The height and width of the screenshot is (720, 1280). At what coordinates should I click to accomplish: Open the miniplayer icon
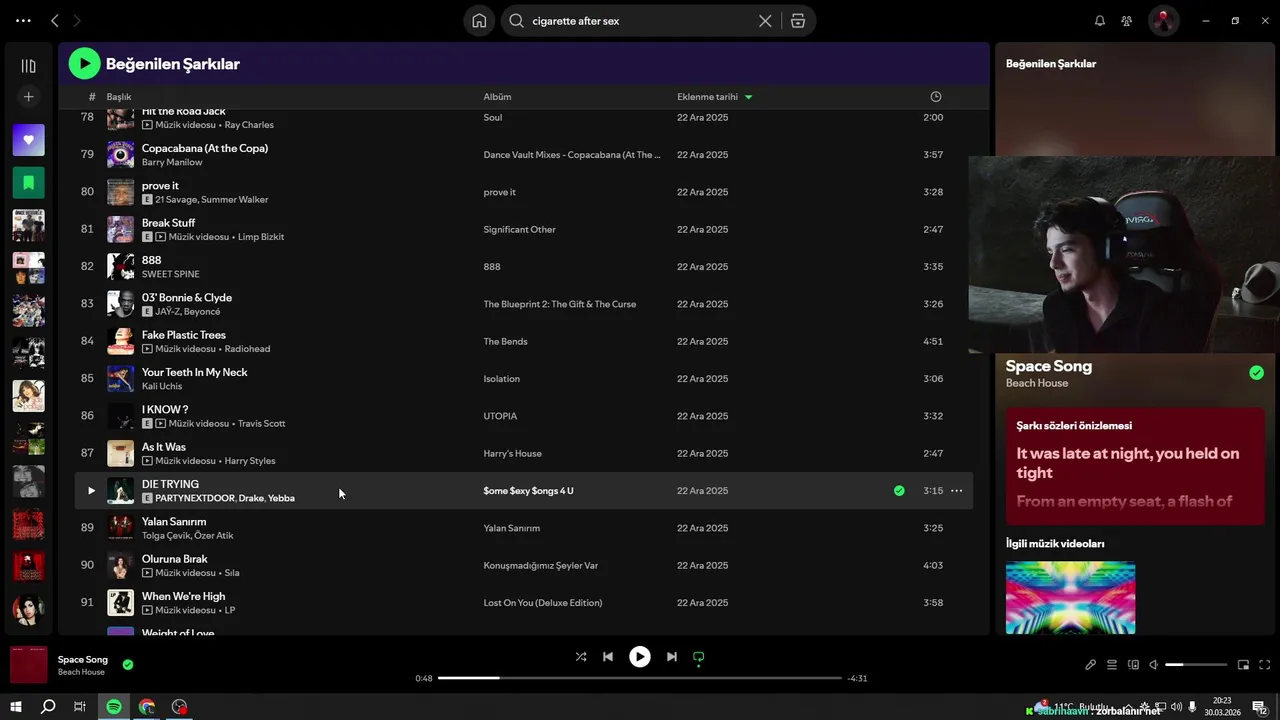coord(1243,665)
